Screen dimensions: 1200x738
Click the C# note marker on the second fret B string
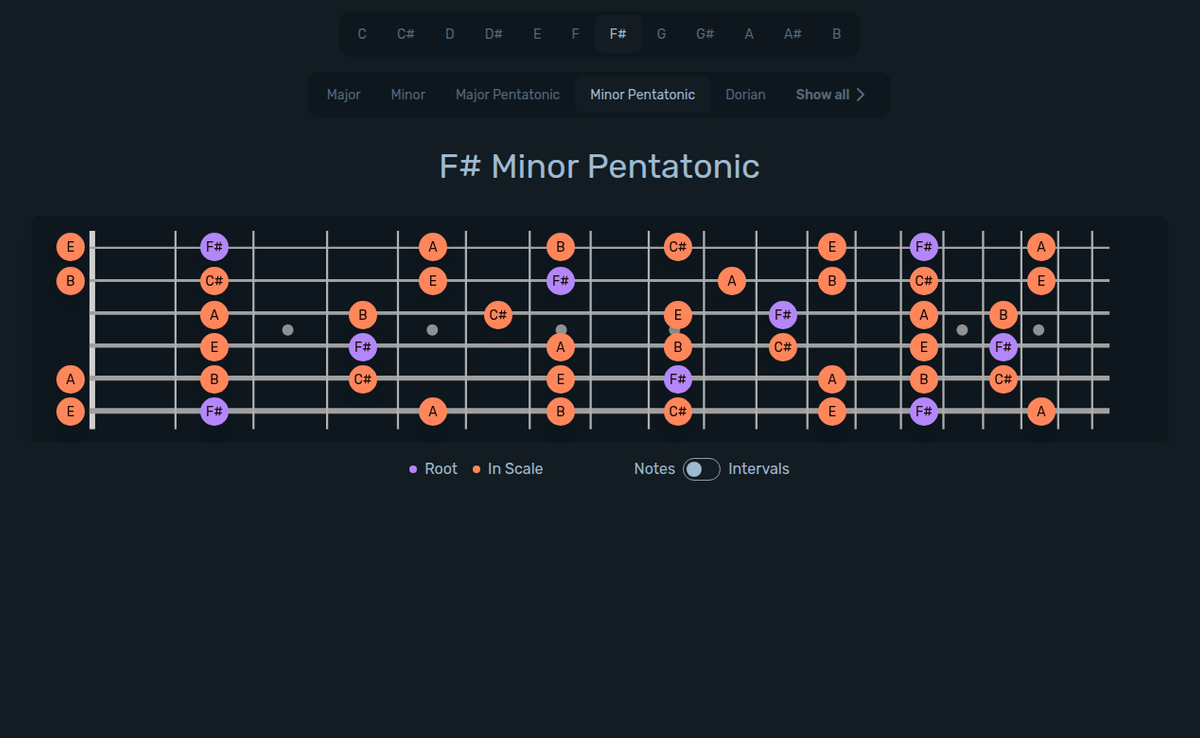pos(214,281)
